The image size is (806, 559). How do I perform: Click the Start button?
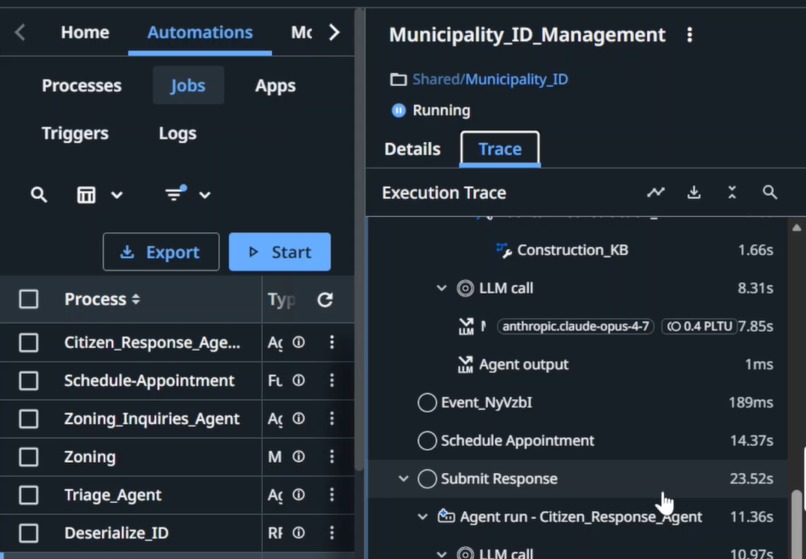pos(280,252)
